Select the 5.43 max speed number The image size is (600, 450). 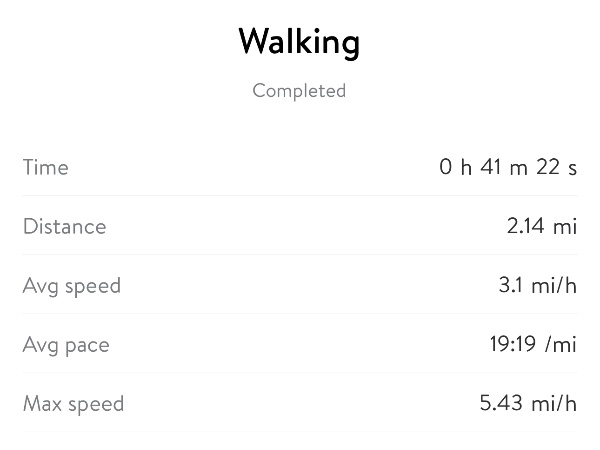click(x=500, y=404)
